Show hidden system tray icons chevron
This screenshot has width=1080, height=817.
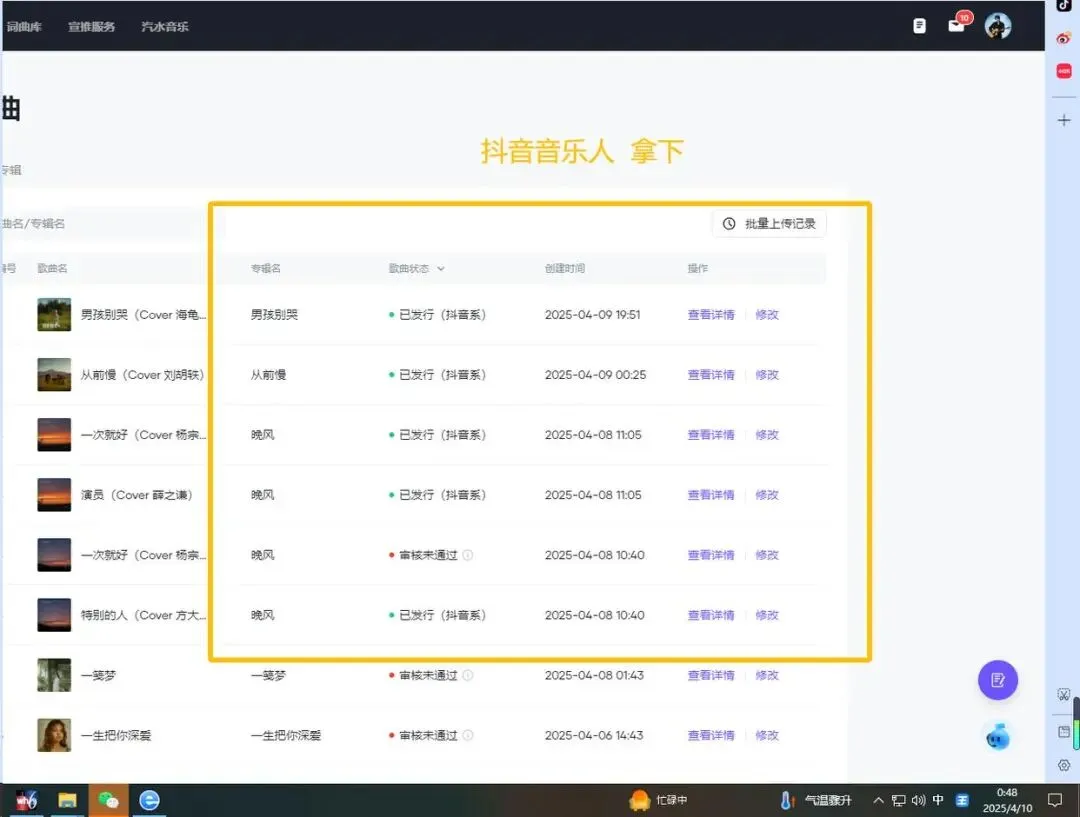click(x=878, y=800)
